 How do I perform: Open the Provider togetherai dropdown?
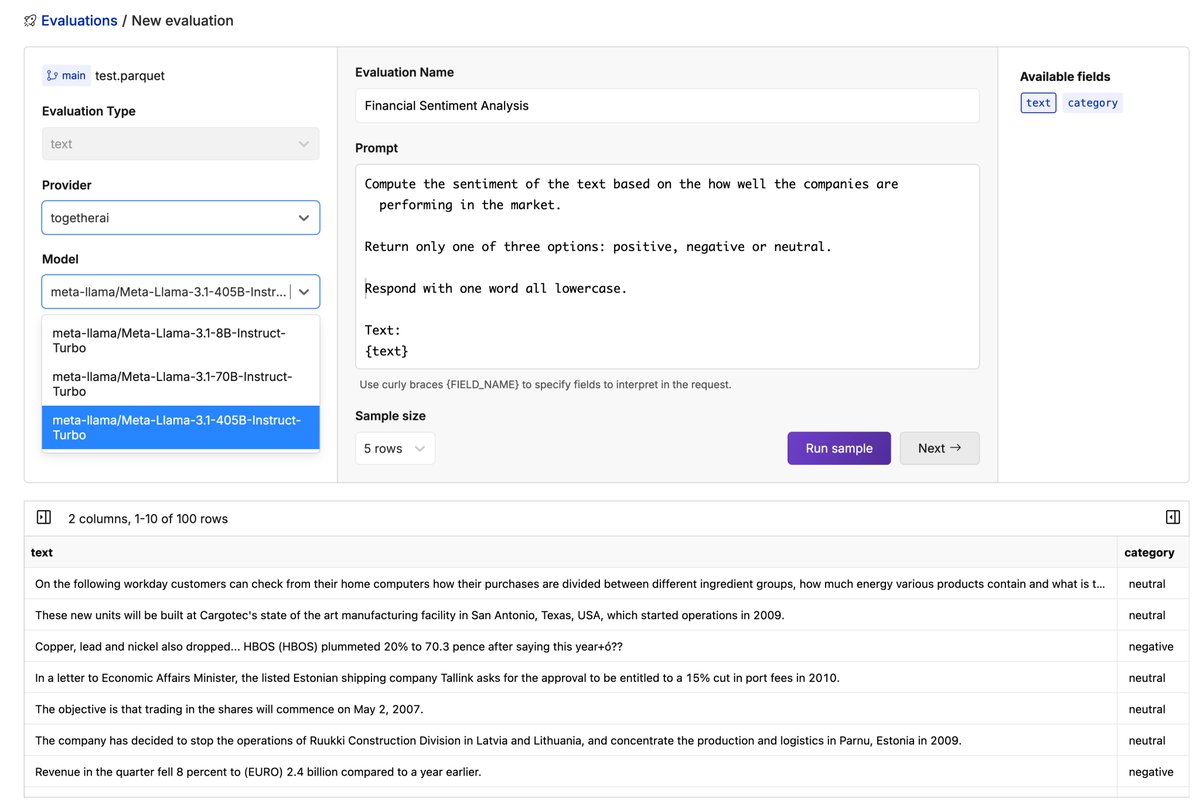181,217
